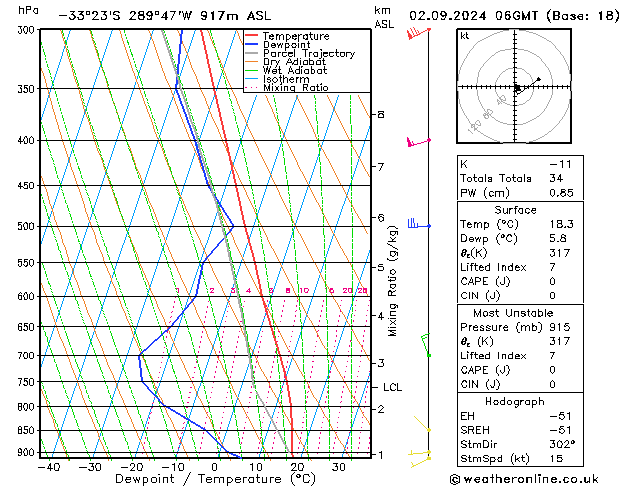Click the SREH row label

coord(475,430)
